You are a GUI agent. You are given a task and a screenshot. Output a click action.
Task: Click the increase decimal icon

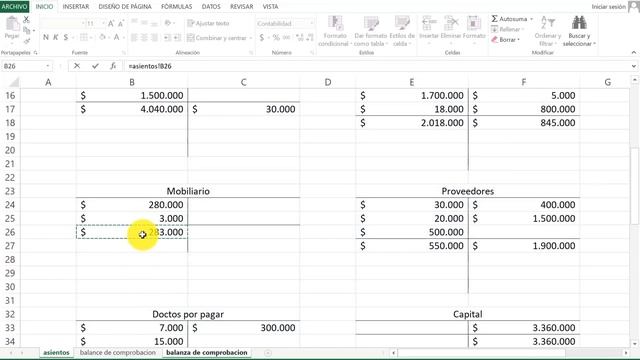pyautogui.click(x=300, y=38)
